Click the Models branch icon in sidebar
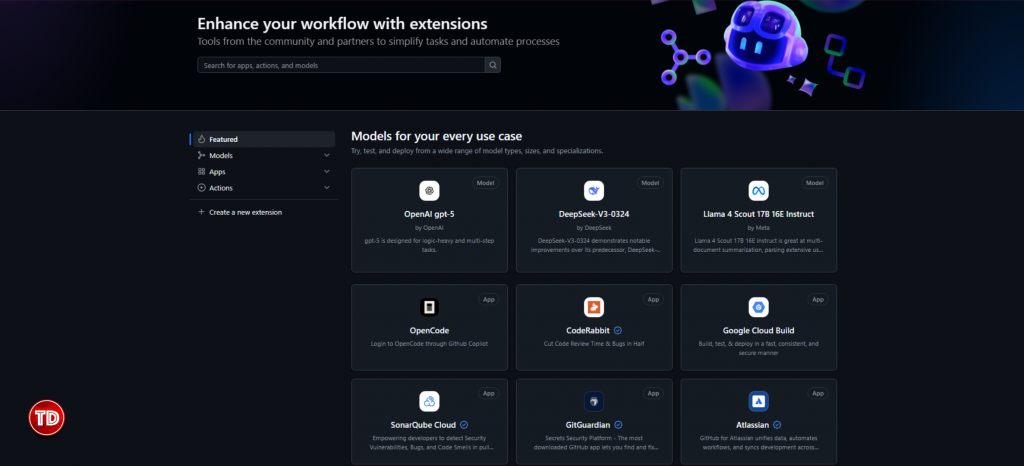Viewport: 1024px width, 466px height. tap(202, 155)
